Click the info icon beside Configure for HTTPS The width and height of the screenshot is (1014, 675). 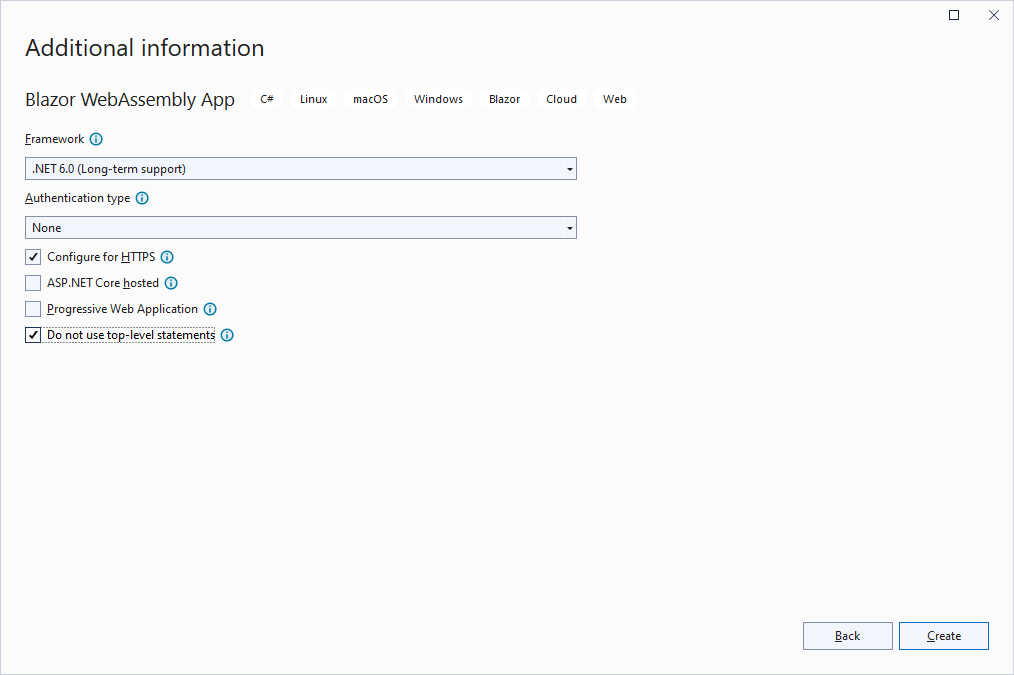[166, 257]
